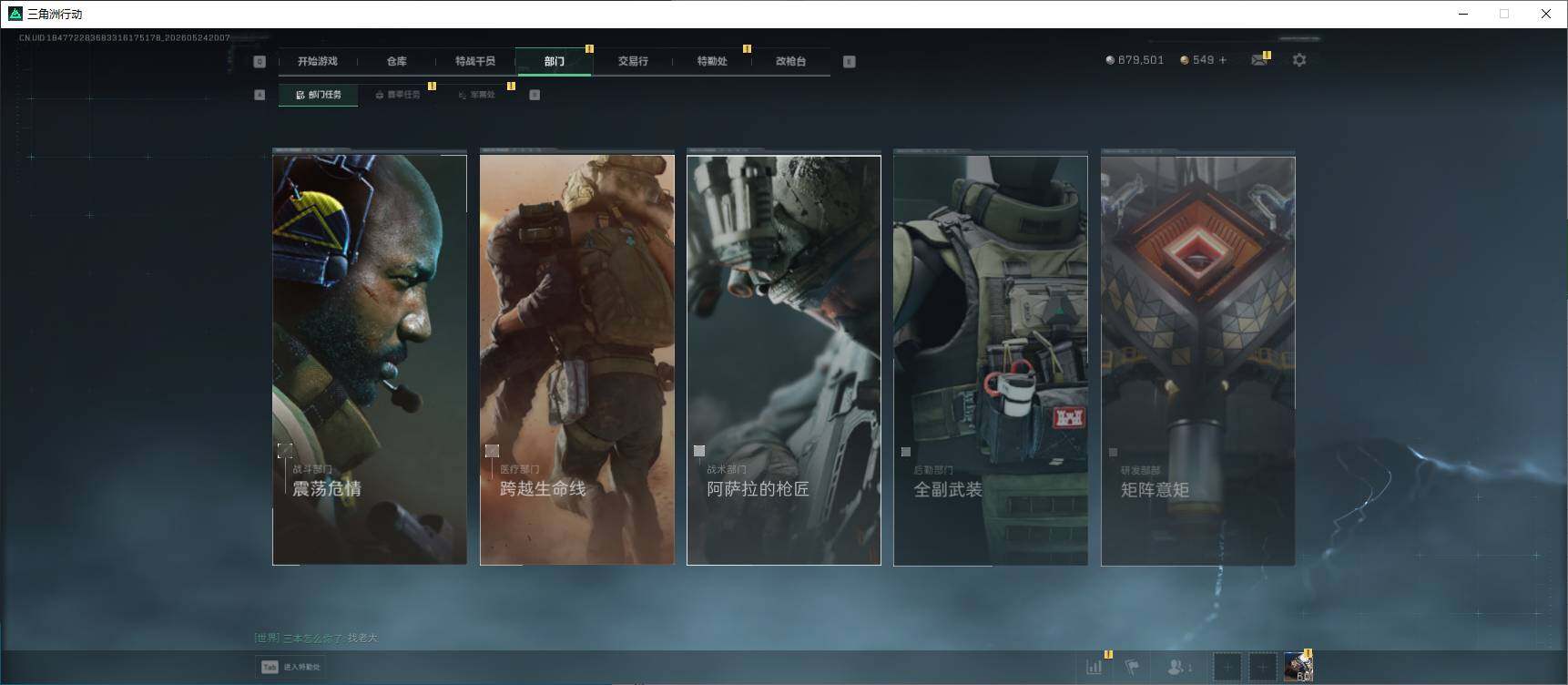Click the 三角洲行动 window title text
Screen dimensions: 1568x685
pyautogui.click(x=55, y=14)
